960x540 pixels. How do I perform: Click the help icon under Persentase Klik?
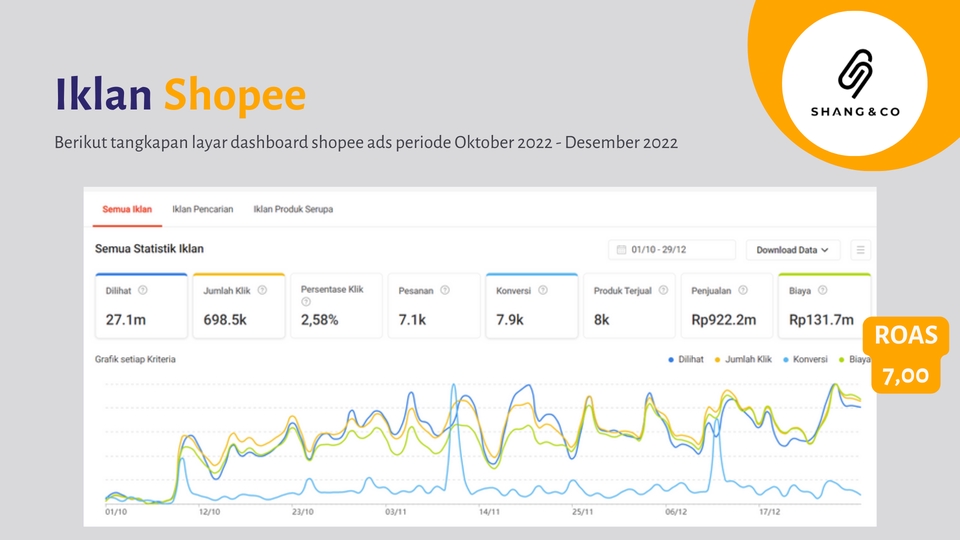click(306, 302)
